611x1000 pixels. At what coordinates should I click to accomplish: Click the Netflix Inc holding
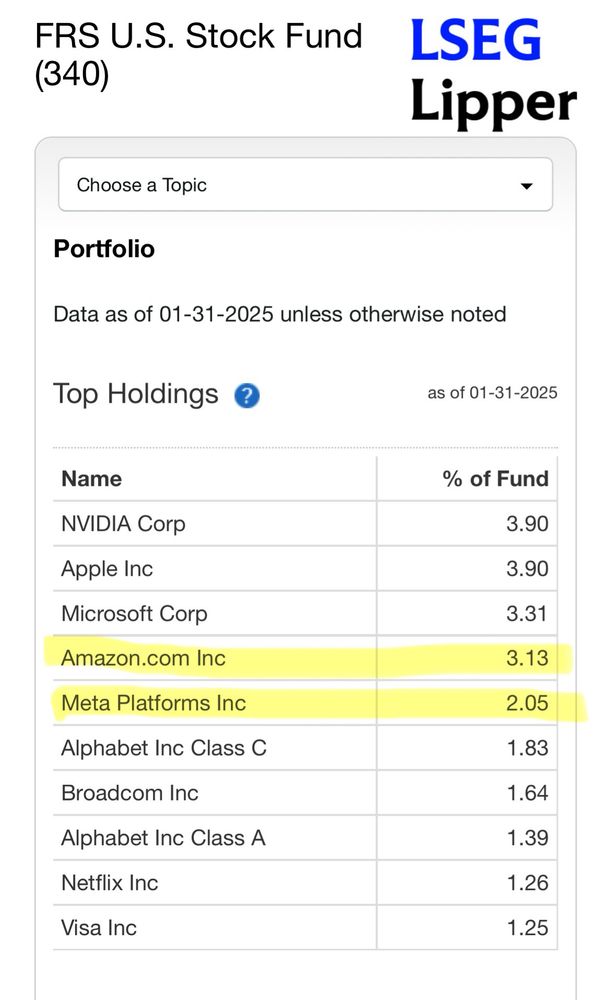(x=110, y=883)
